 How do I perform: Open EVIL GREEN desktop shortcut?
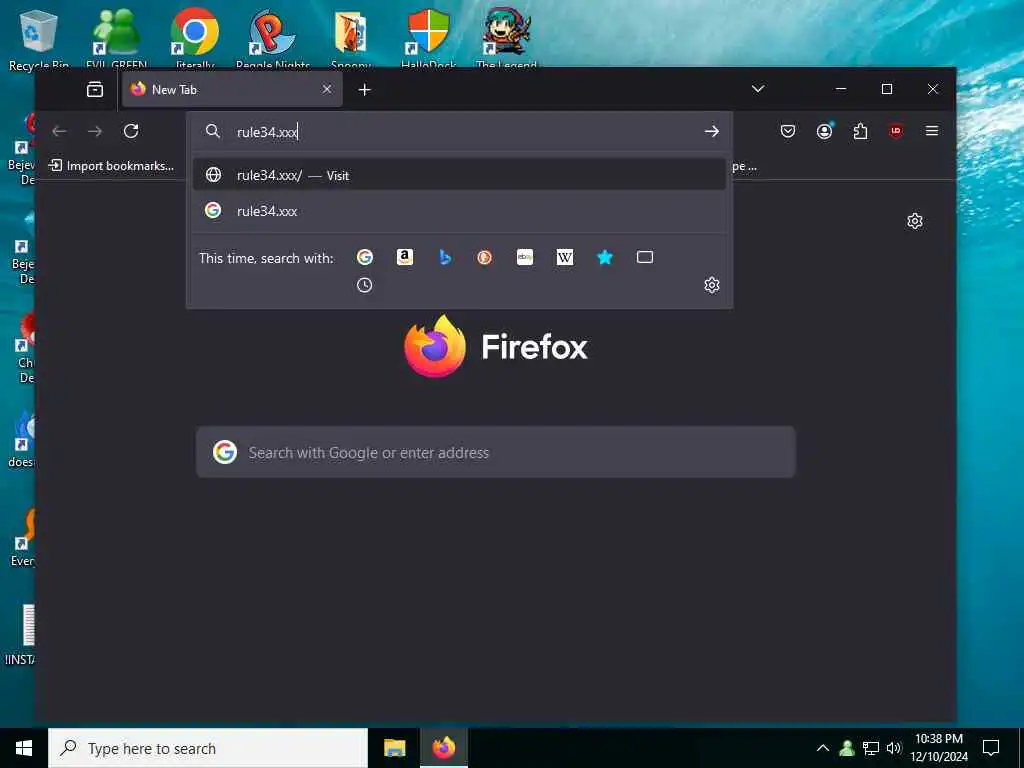coord(116,39)
